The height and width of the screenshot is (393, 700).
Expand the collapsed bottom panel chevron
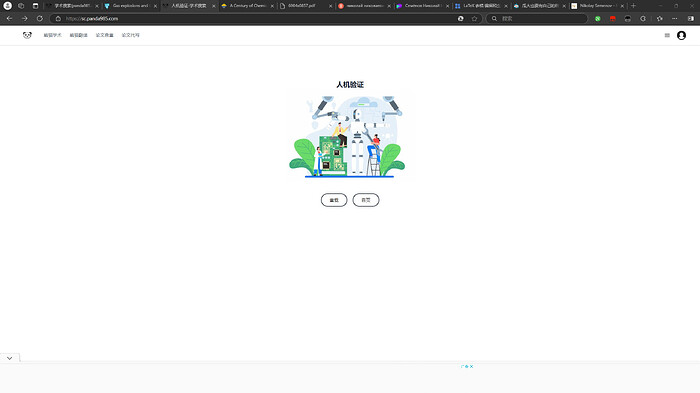(9, 358)
